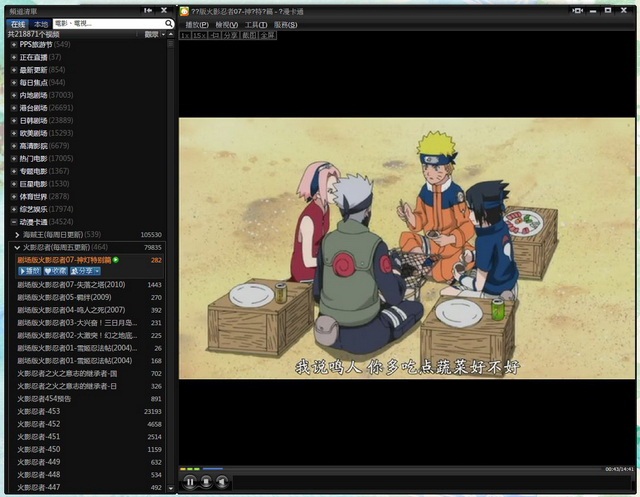Expand the 热门电影 category
Screen dimensions: 640x497
(14, 158)
